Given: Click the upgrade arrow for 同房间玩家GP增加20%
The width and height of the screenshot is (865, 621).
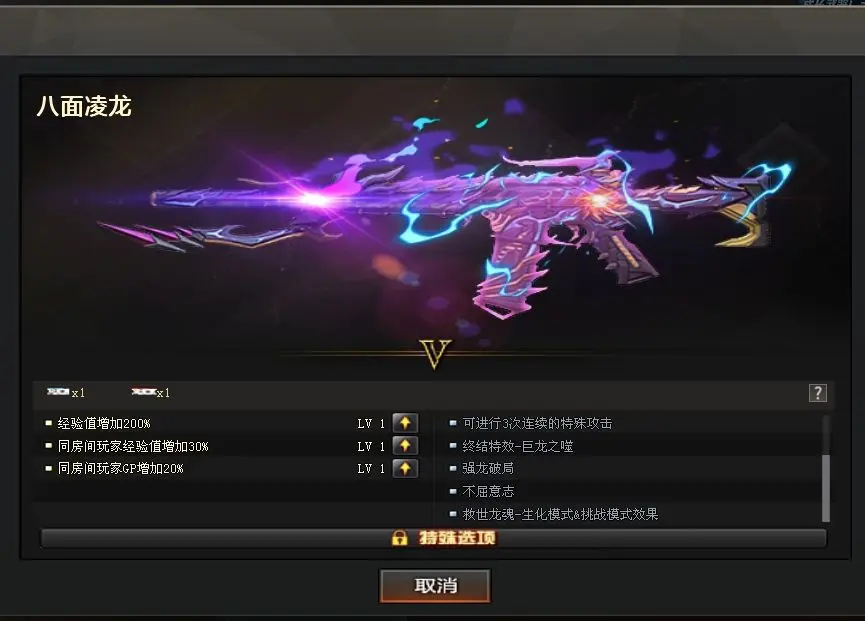Looking at the screenshot, I should 405,468.
